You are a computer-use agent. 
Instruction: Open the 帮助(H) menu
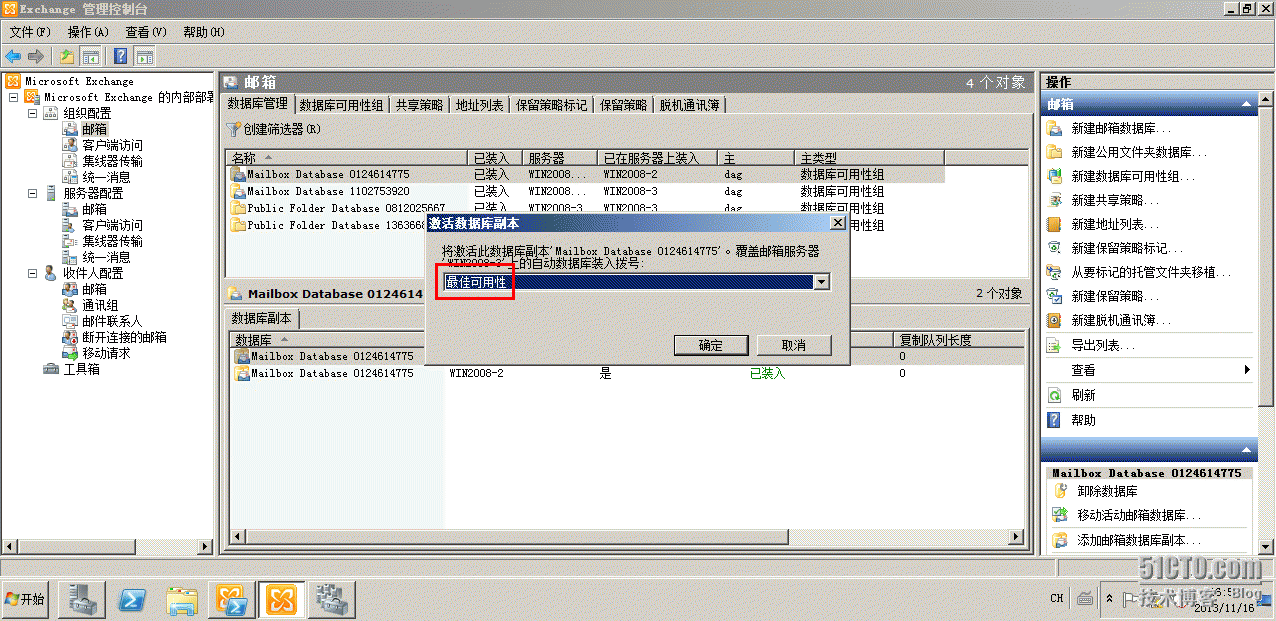coord(204,32)
